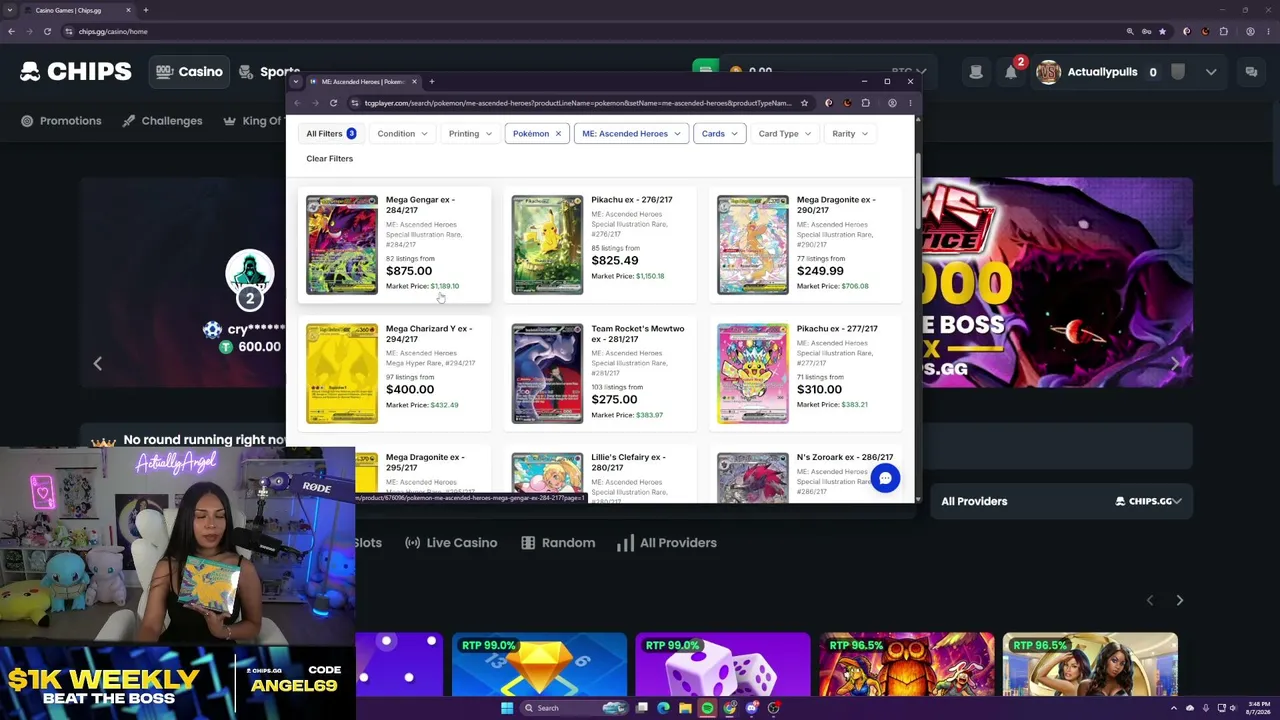The height and width of the screenshot is (720, 1280).
Task: Go to the previous Chips banner slide
Action: 97,363
